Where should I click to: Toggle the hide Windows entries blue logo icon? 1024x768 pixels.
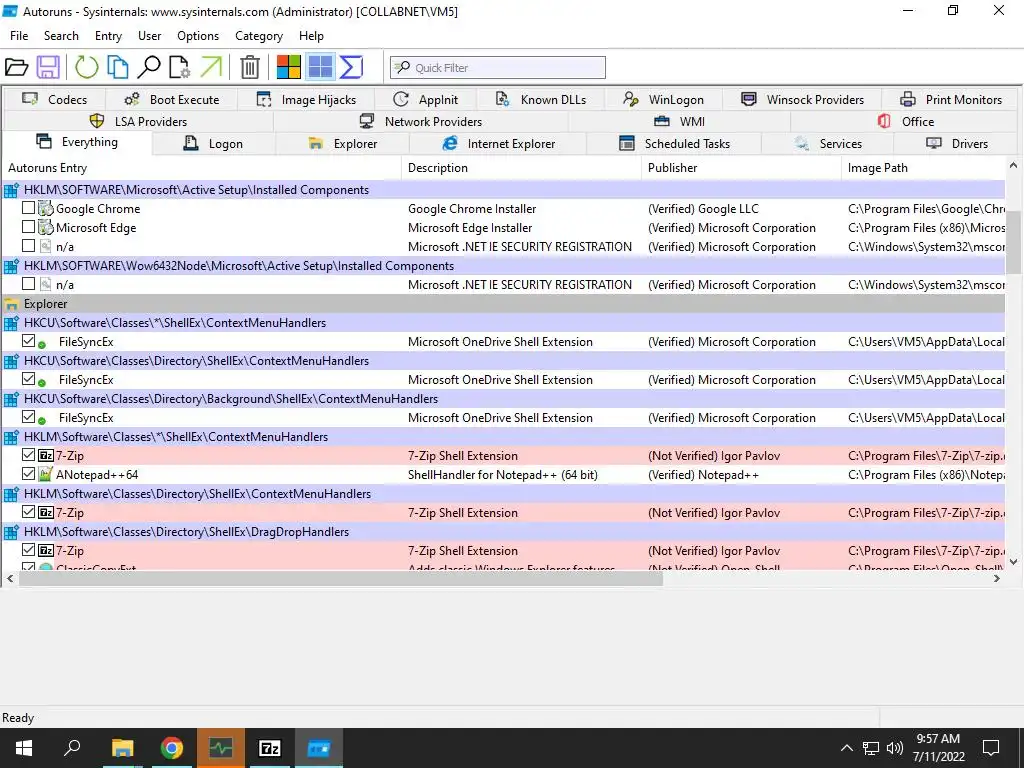[320, 67]
